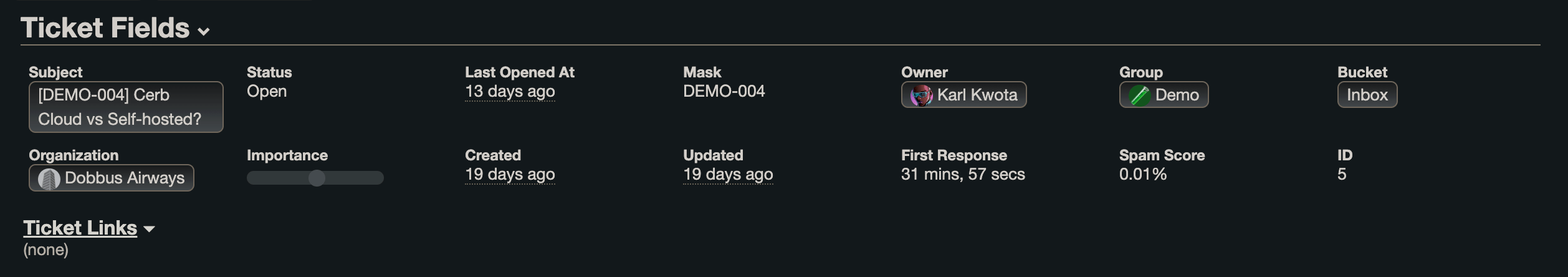Open the Dobbus Airways organization chip
Image resolution: width=1568 pixels, height=277 pixels.
pyautogui.click(x=111, y=178)
